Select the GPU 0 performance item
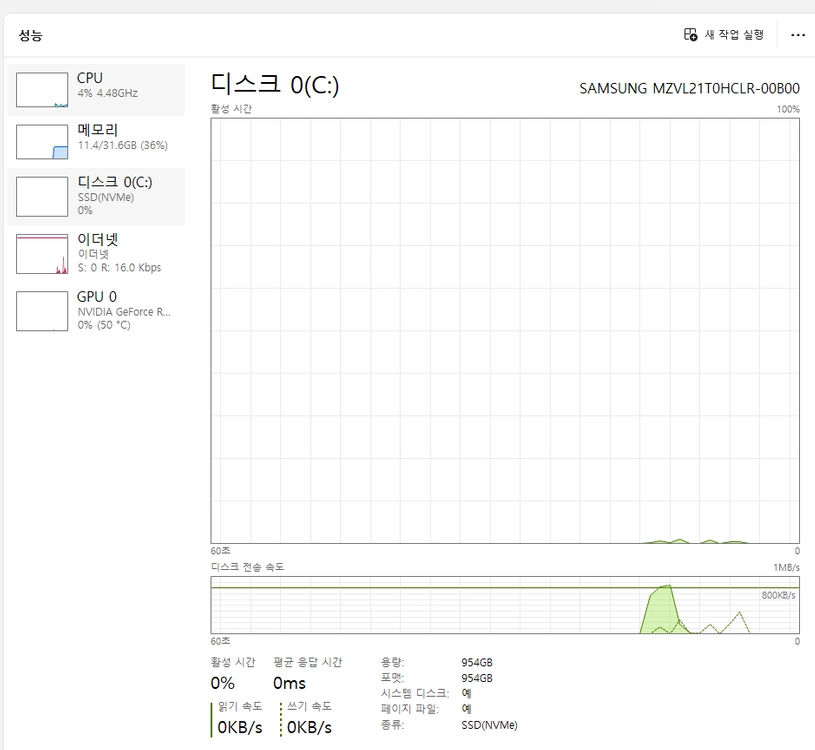 (96, 311)
